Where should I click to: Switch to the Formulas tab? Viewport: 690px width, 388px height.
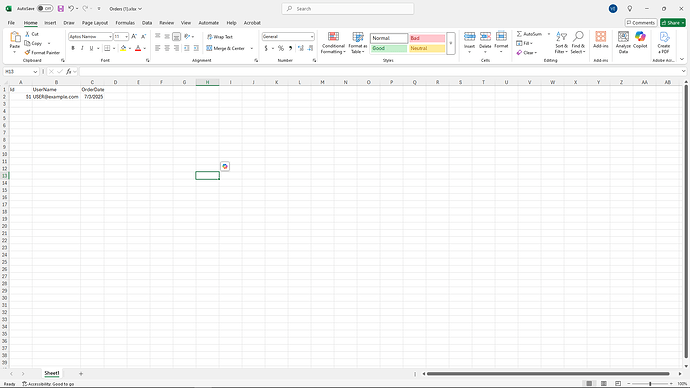(125, 23)
